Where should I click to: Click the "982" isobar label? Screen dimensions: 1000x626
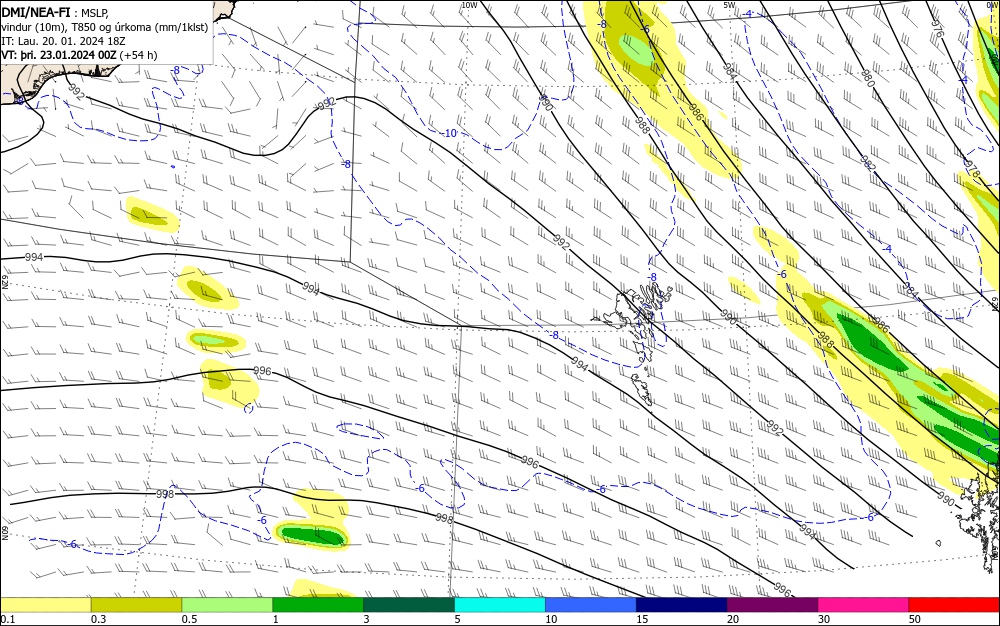[868, 164]
